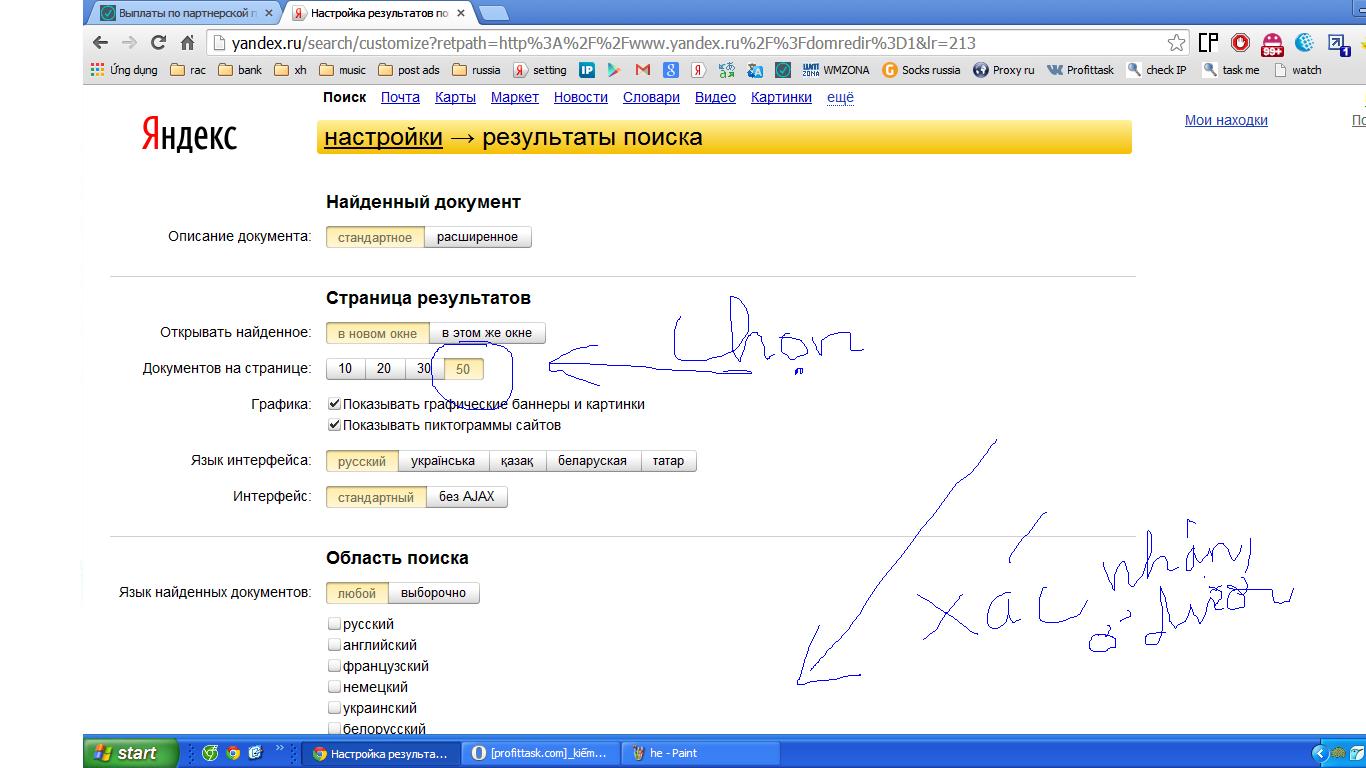Open the new tab button
The width and height of the screenshot is (1366, 768).
(493, 13)
